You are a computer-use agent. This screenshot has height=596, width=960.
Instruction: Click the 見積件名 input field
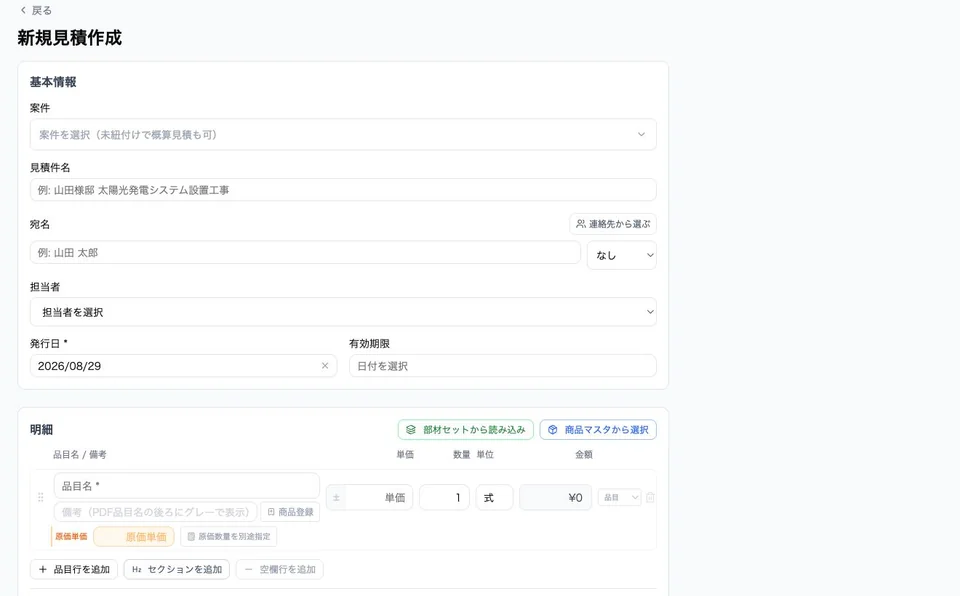tap(343, 190)
